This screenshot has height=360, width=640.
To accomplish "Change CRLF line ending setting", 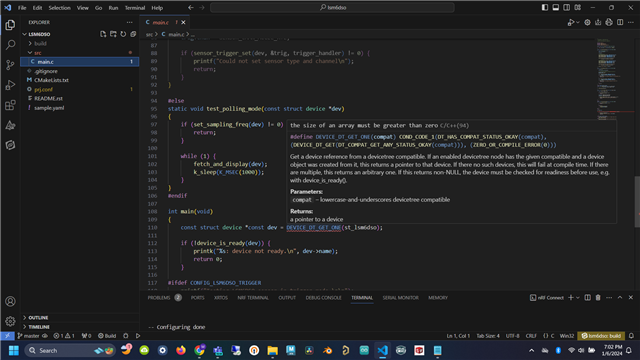I will pyautogui.click(x=531, y=336).
